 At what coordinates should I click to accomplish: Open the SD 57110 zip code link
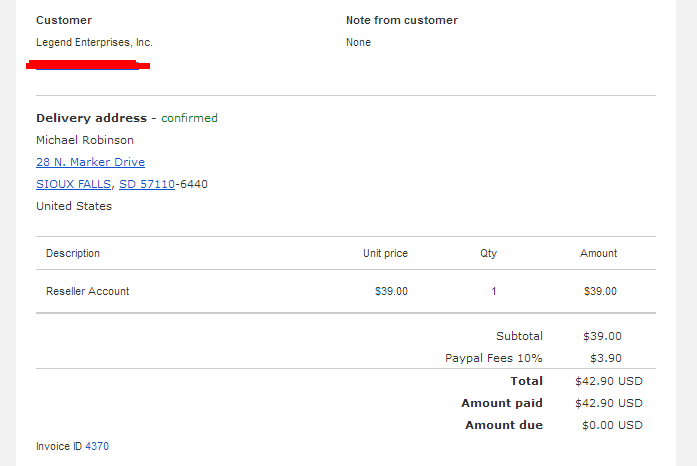click(147, 184)
